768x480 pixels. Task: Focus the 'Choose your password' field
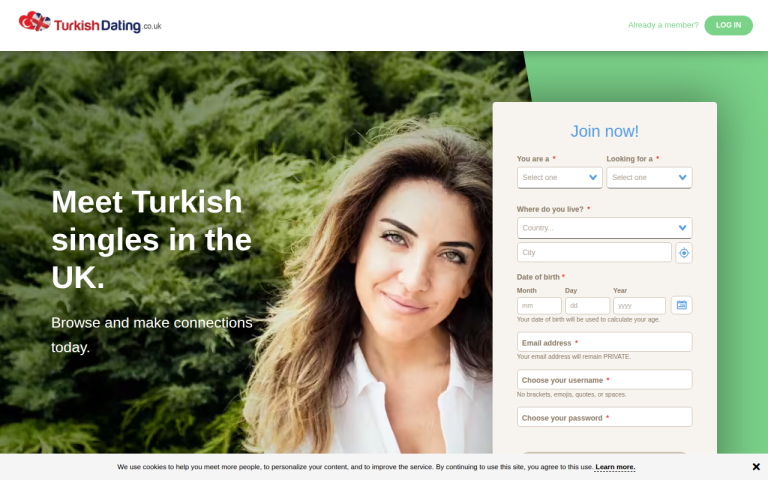[x=604, y=417]
